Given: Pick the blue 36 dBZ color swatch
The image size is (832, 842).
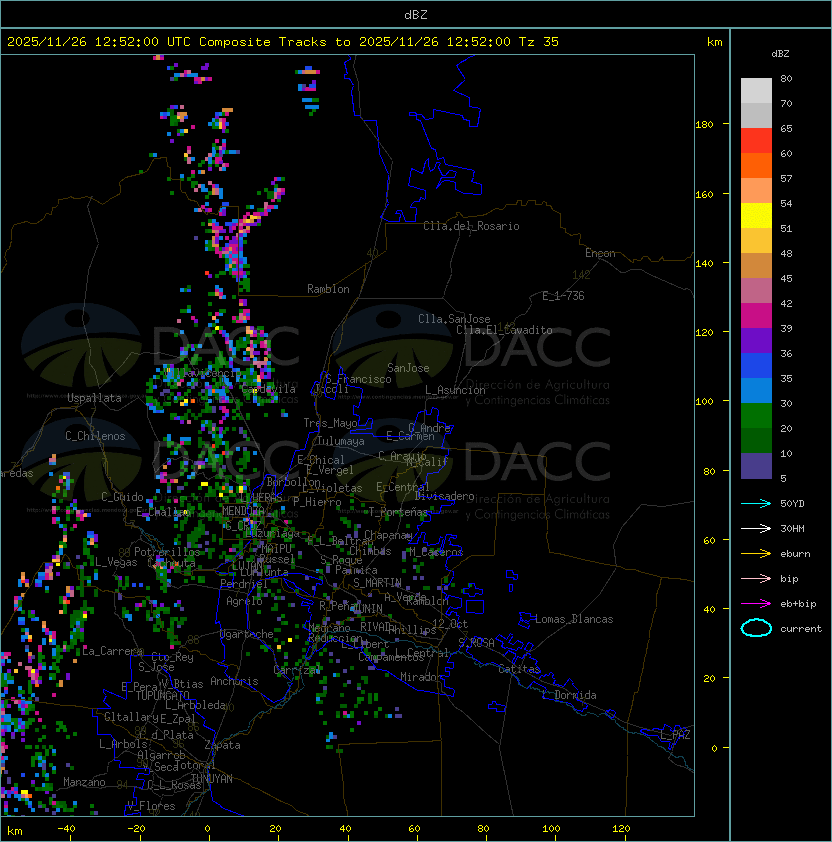Looking at the screenshot, I should click(756, 366).
